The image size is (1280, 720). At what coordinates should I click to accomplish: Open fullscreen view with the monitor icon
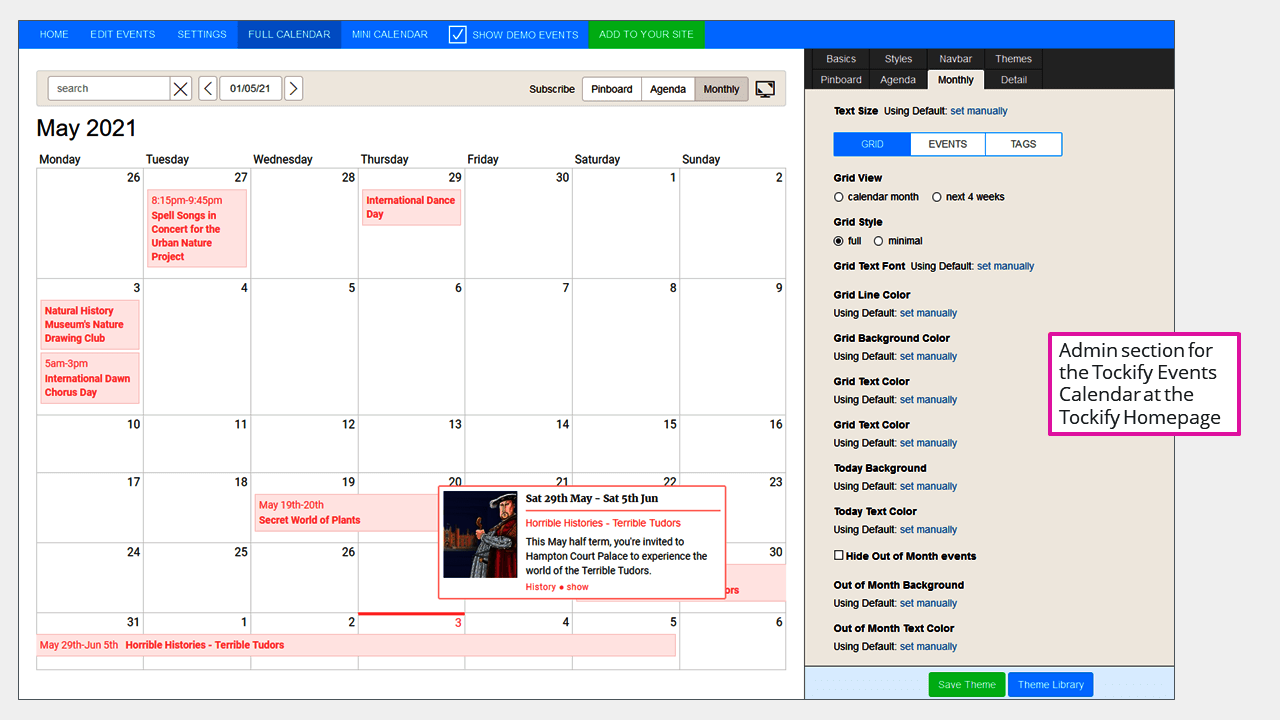pos(765,88)
